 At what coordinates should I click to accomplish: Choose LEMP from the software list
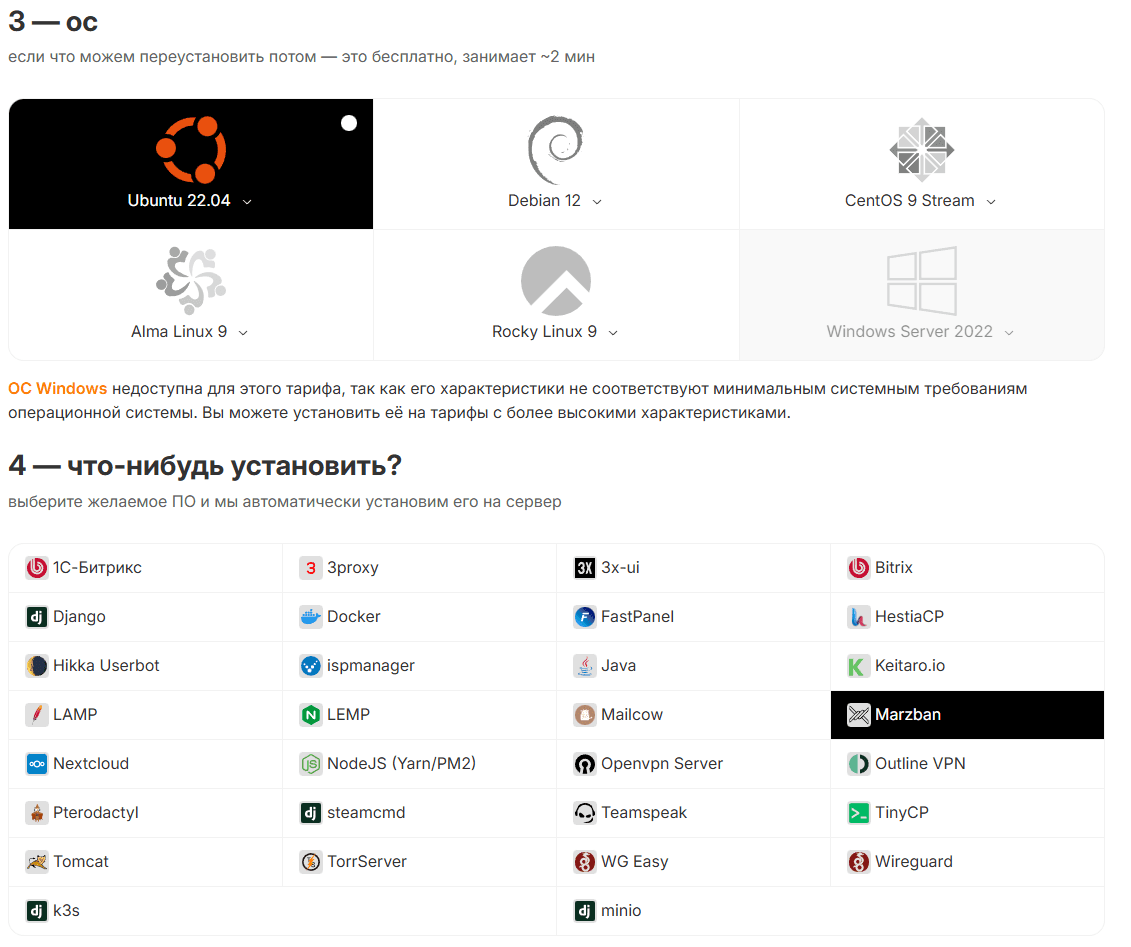[348, 715]
